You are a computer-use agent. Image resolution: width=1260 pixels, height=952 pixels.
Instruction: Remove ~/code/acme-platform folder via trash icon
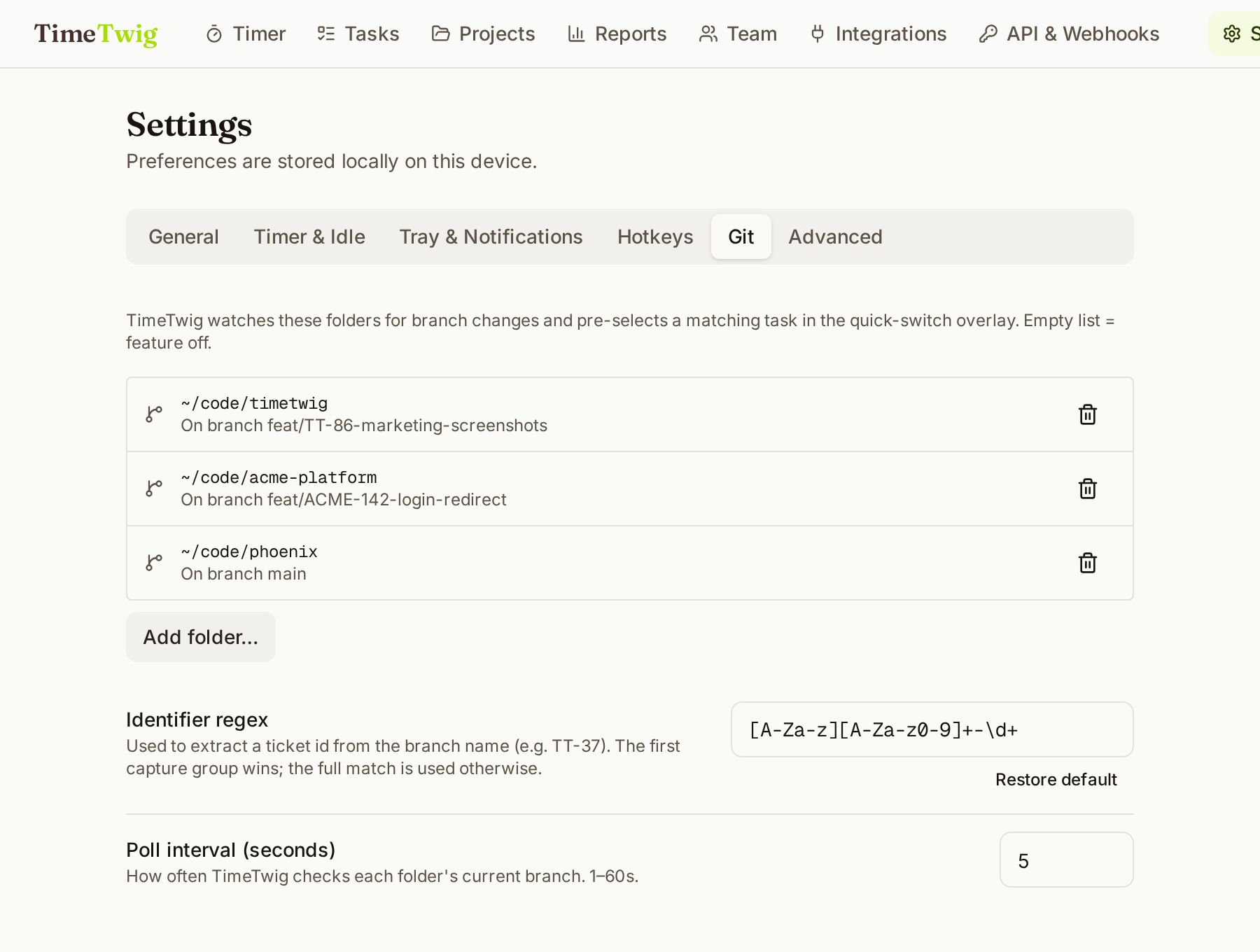pos(1088,489)
